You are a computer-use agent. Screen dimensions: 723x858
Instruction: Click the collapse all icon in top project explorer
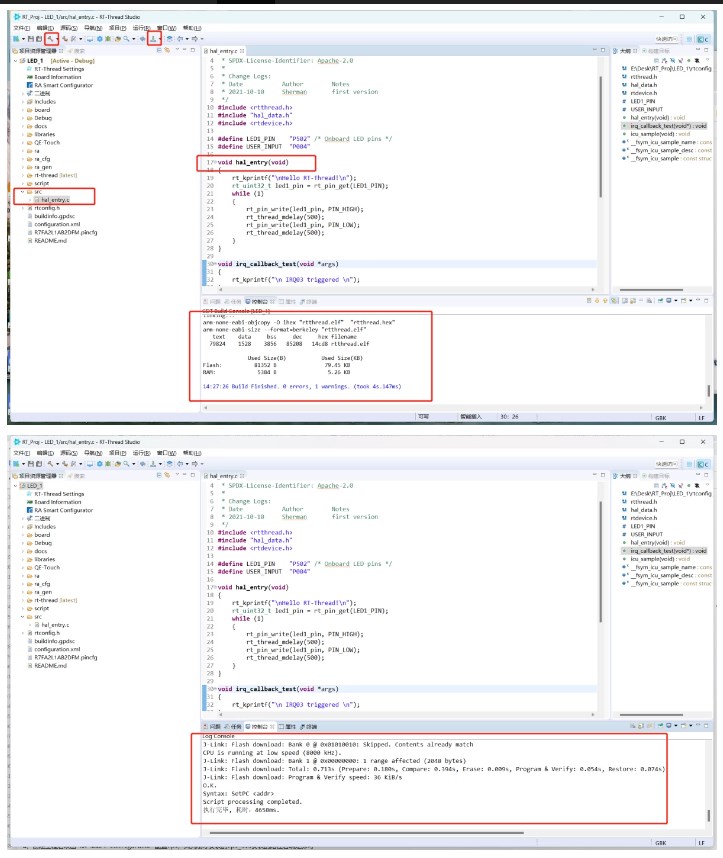pos(159,50)
